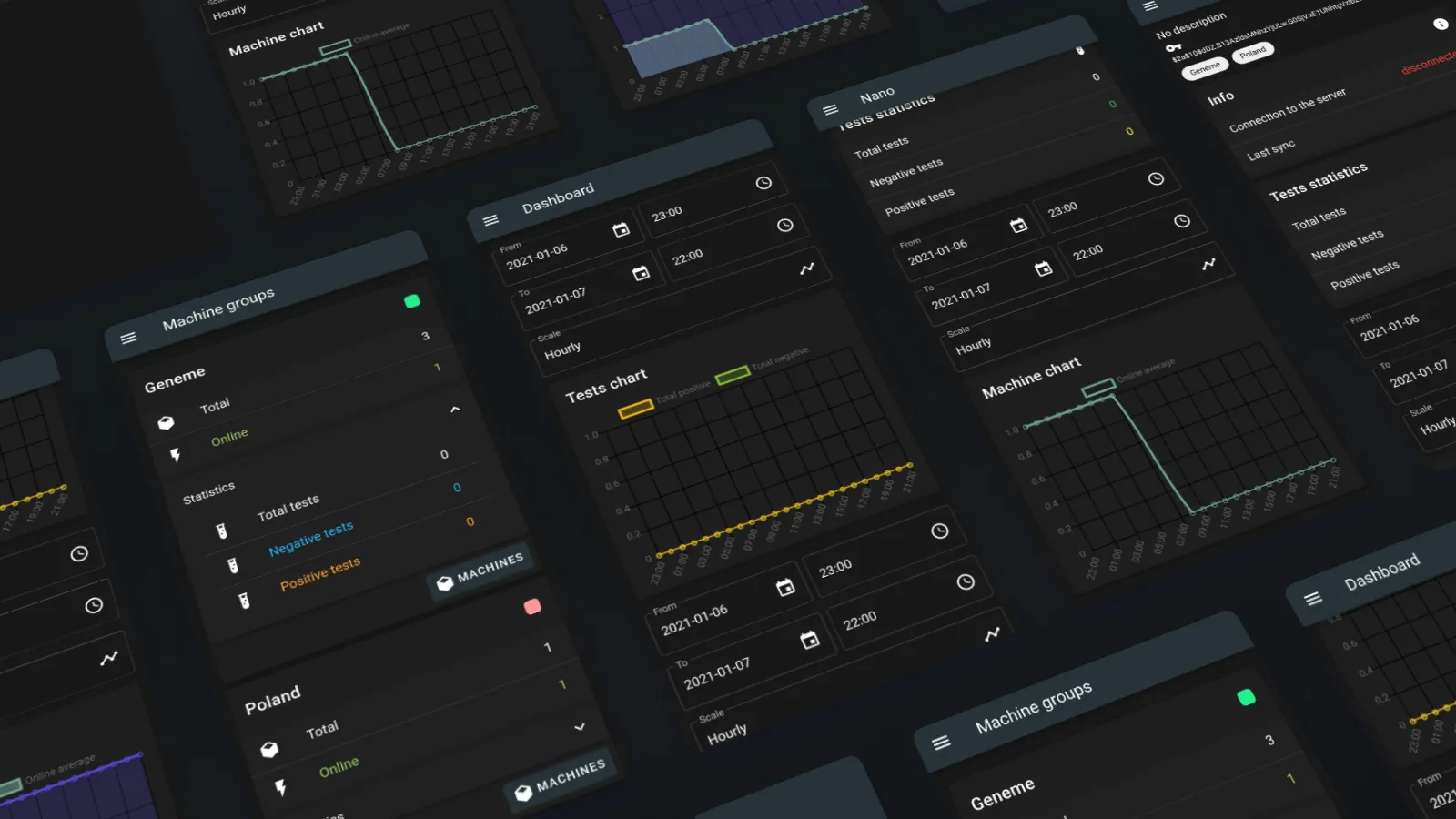Toggle Total positive legend in Tests chart
The height and width of the screenshot is (819, 1456).
pyautogui.click(x=635, y=408)
